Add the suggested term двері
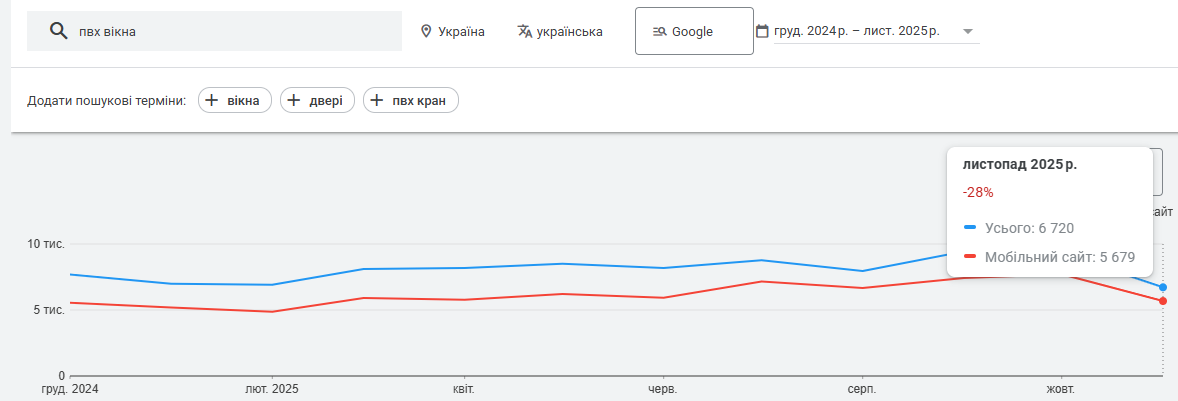This screenshot has height=401, width=1178. [x=317, y=100]
